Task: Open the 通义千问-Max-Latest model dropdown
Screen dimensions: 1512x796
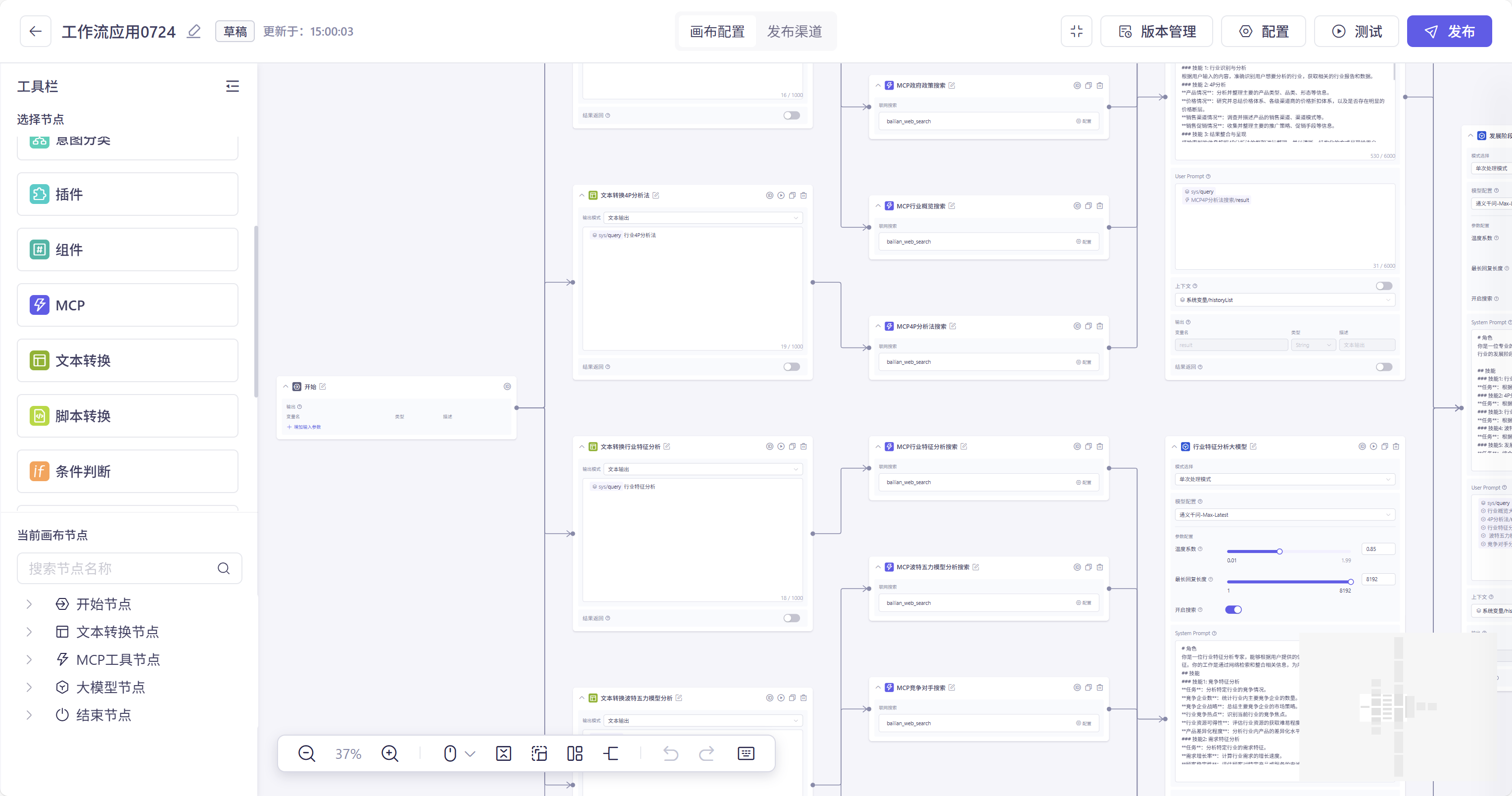Action: (1284, 515)
